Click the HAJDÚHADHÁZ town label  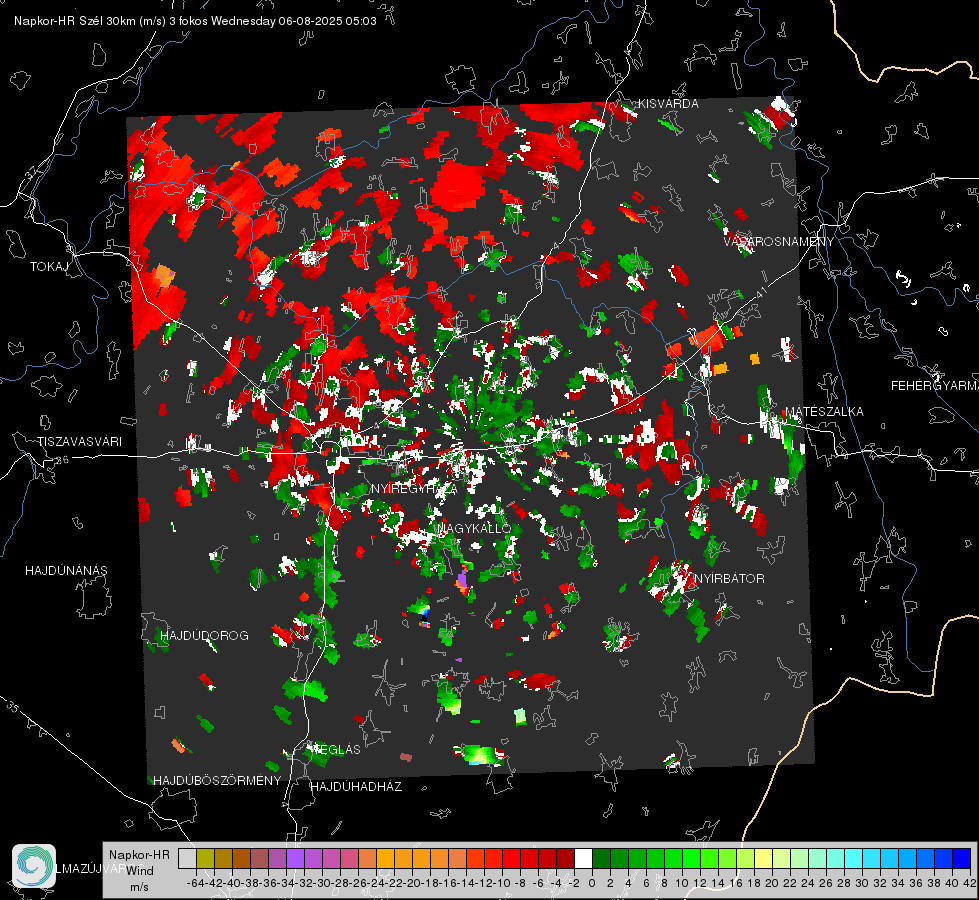[x=356, y=787]
